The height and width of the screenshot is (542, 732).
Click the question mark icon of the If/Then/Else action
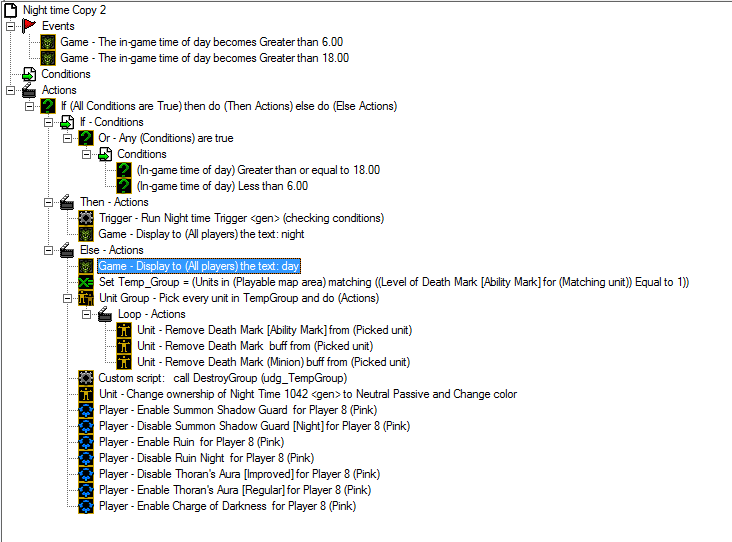click(48, 106)
